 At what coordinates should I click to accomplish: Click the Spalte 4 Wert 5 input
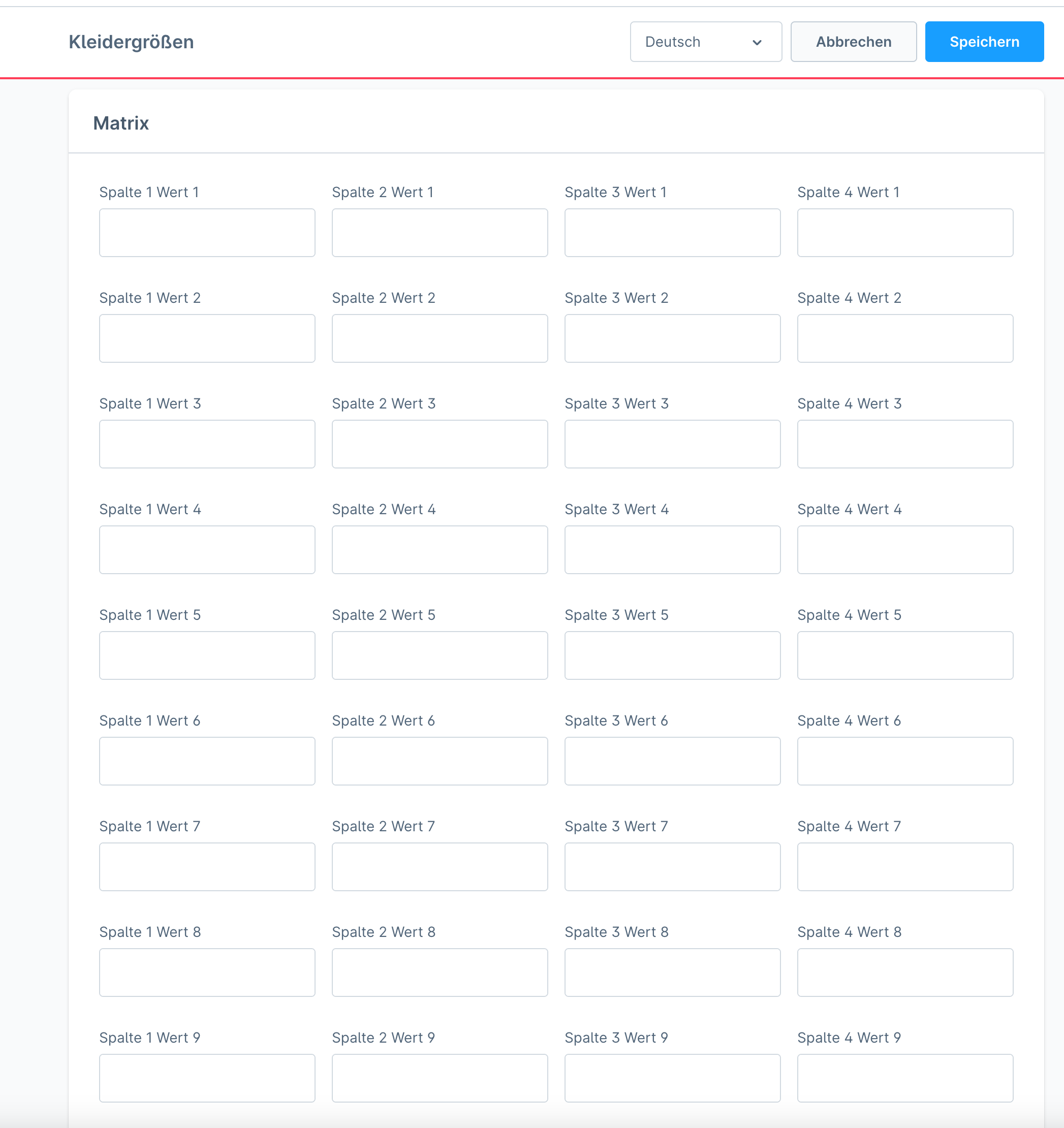(904, 655)
